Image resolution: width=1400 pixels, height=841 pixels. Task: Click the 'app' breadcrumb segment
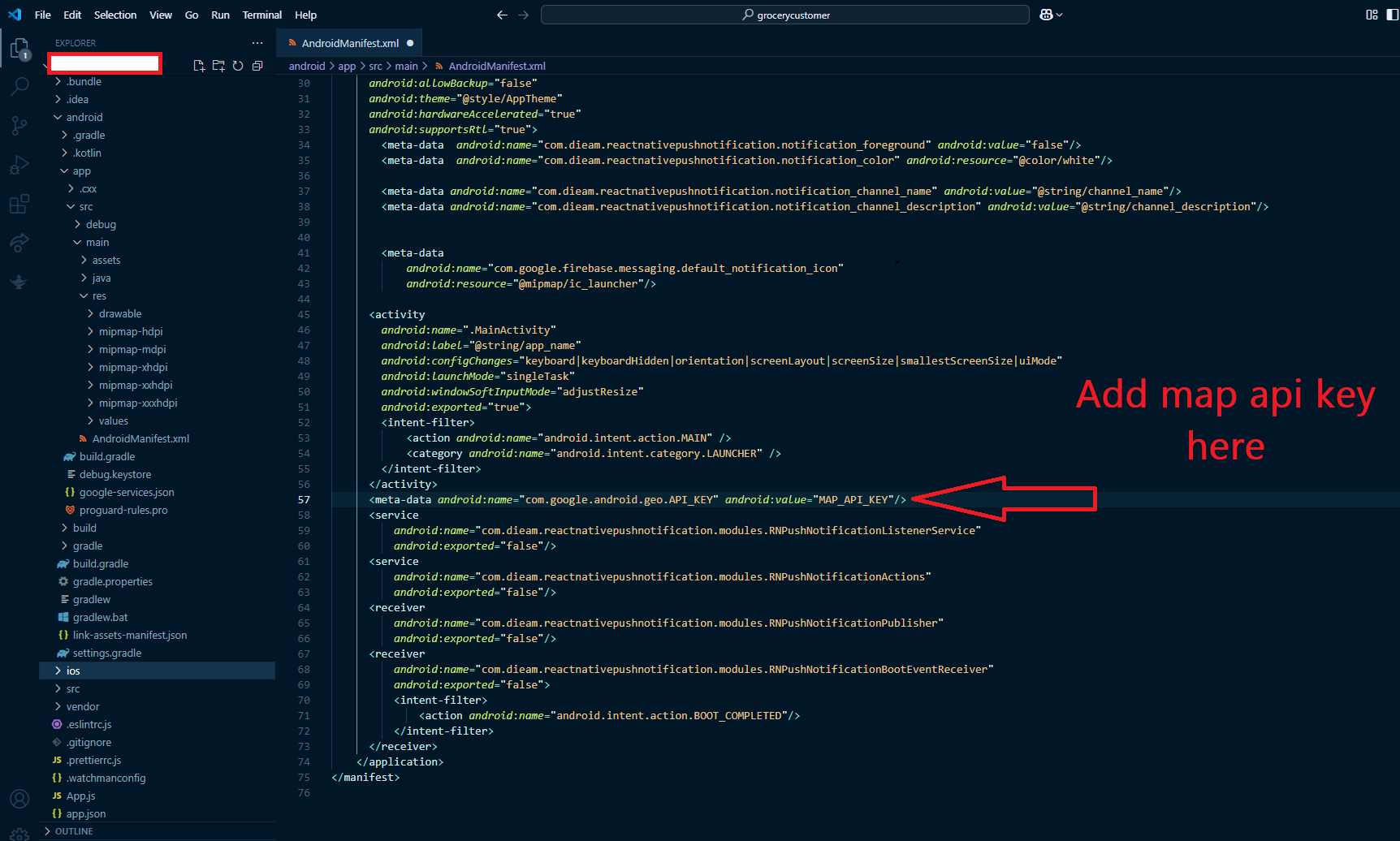coord(347,66)
